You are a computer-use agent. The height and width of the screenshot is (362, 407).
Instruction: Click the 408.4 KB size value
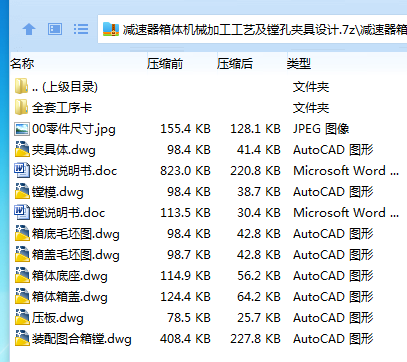click(185, 339)
